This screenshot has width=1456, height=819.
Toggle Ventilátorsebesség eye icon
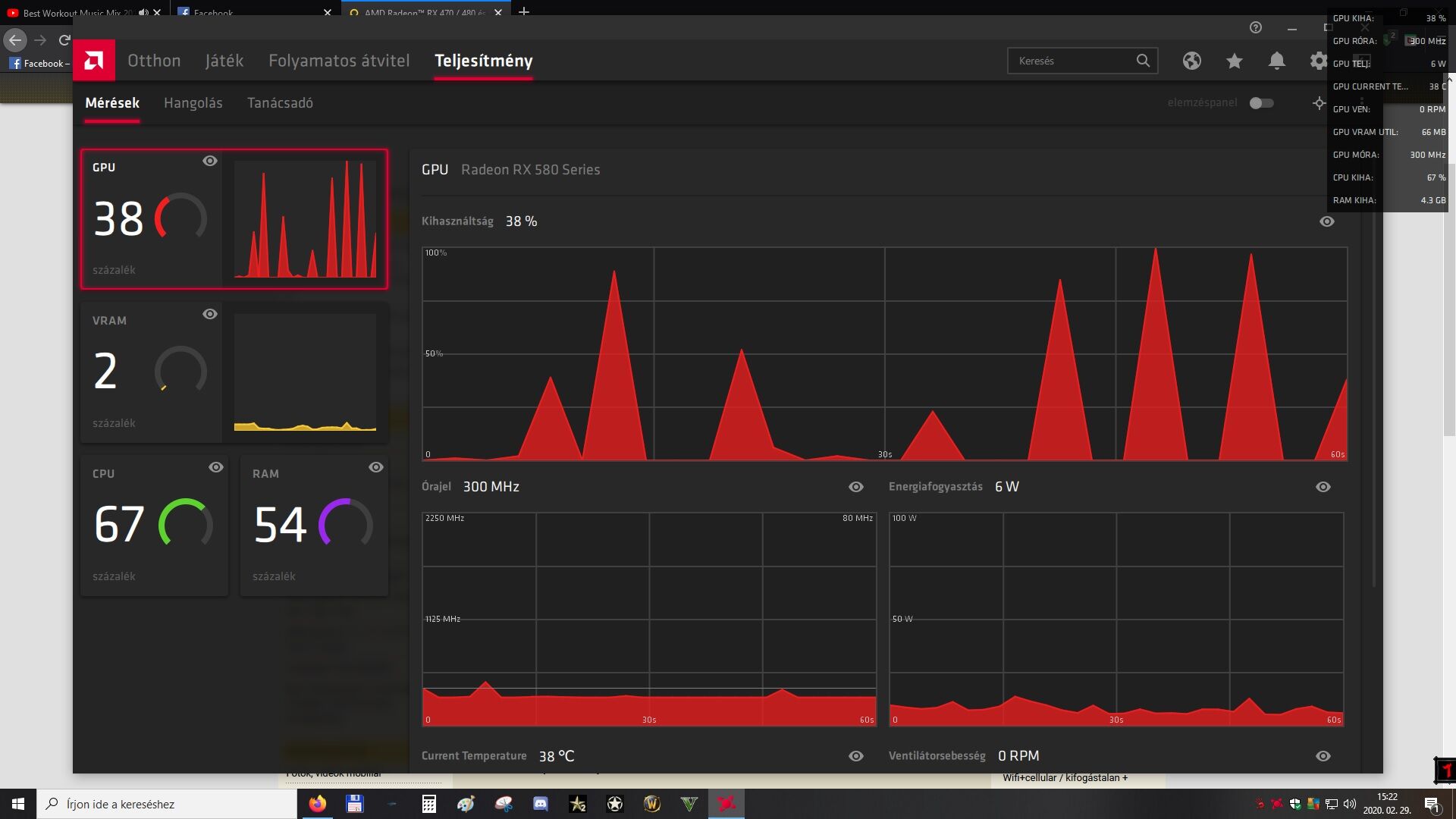(1323, 756)
